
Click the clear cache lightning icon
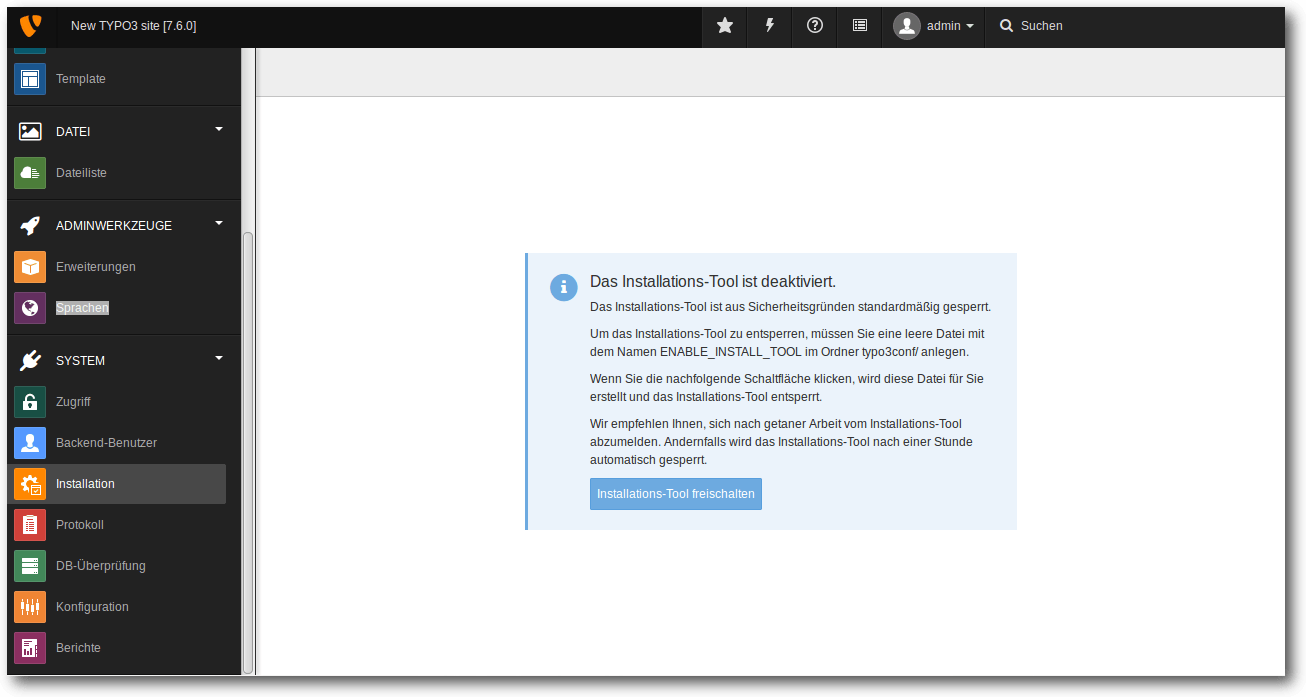coord(770,26)
